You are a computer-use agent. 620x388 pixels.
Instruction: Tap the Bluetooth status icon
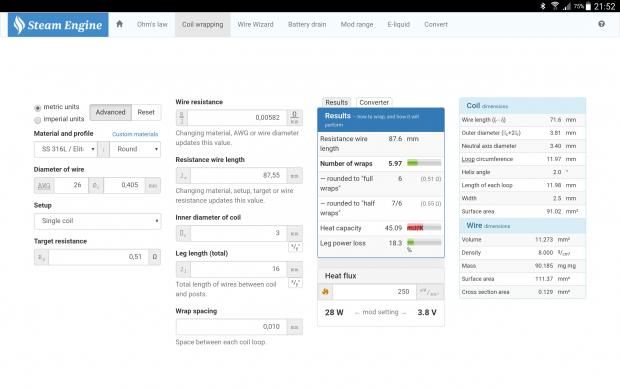point(542,6)
